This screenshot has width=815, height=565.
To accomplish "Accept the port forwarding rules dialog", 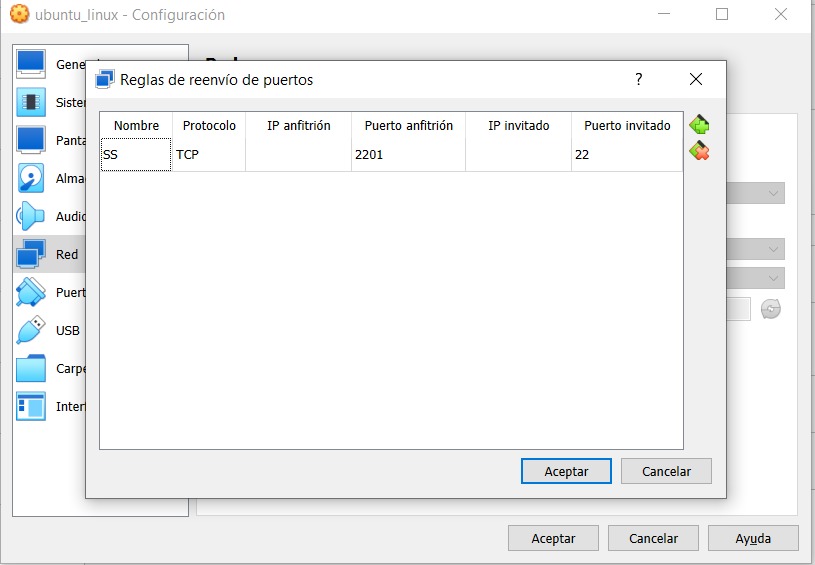I will (566, 471).
